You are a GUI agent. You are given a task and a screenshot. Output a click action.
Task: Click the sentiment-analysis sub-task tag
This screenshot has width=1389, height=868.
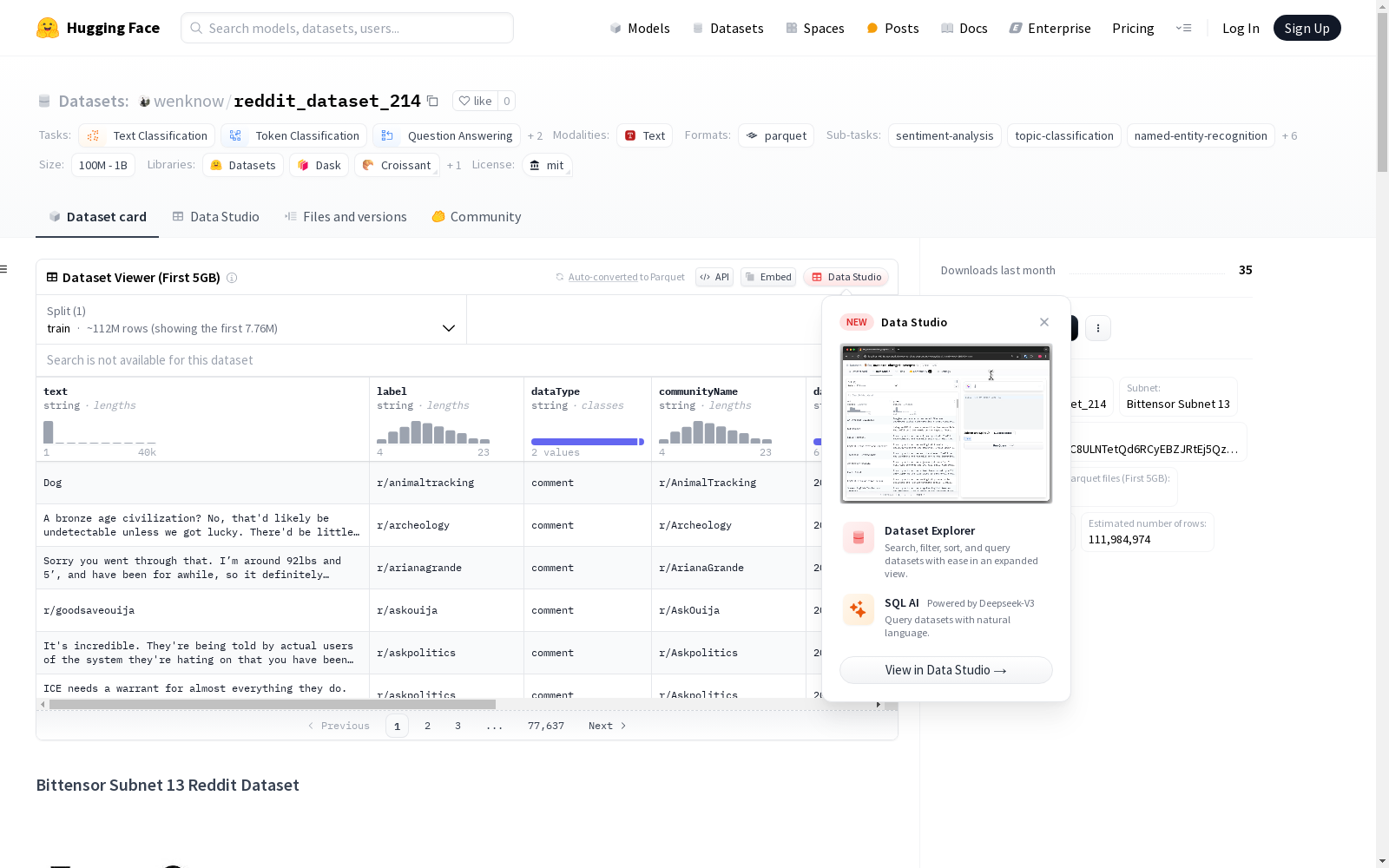(x=945, y=135)
